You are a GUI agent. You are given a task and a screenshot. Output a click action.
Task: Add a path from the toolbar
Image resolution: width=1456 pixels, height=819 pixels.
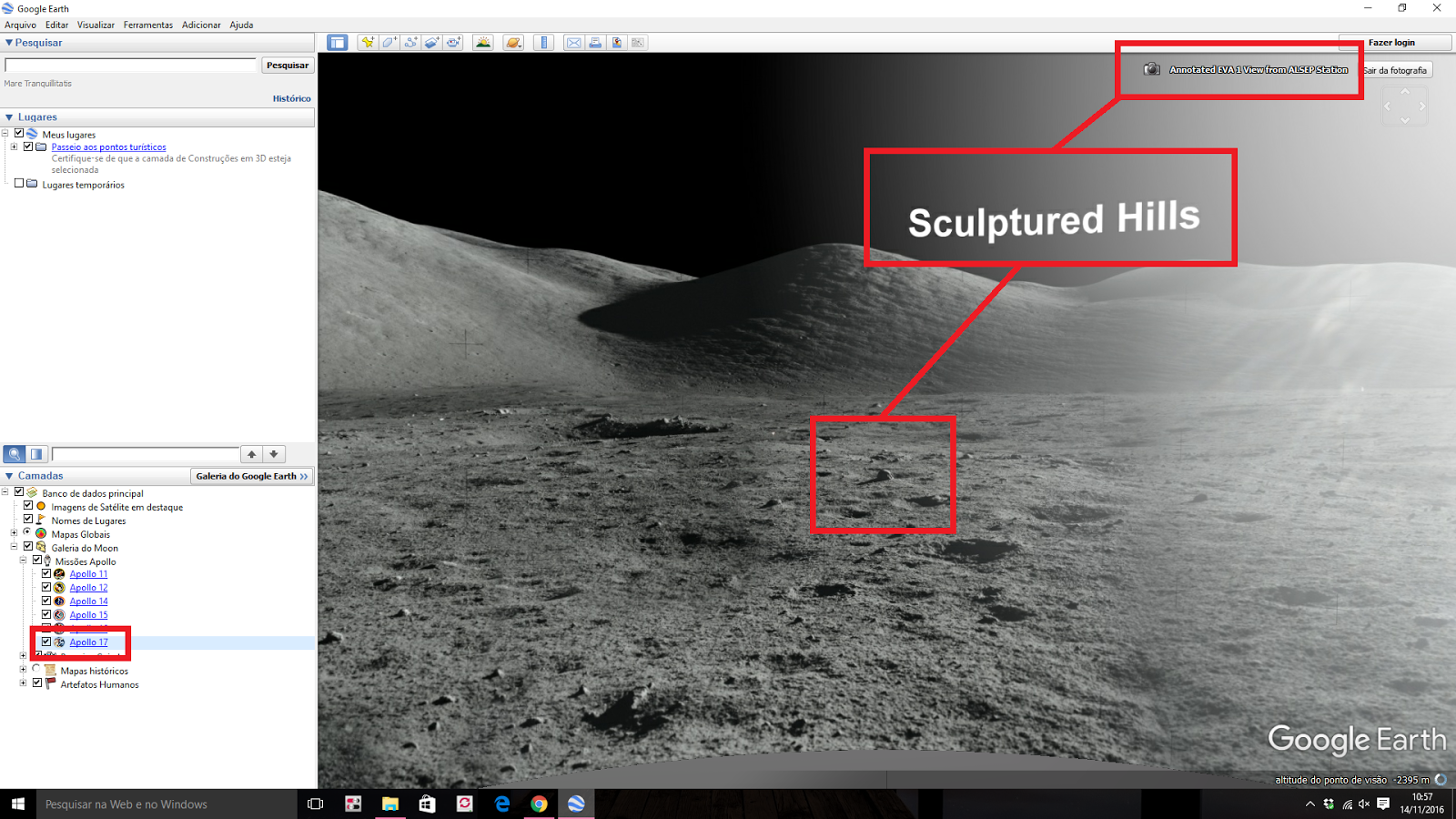pos(410,43)
